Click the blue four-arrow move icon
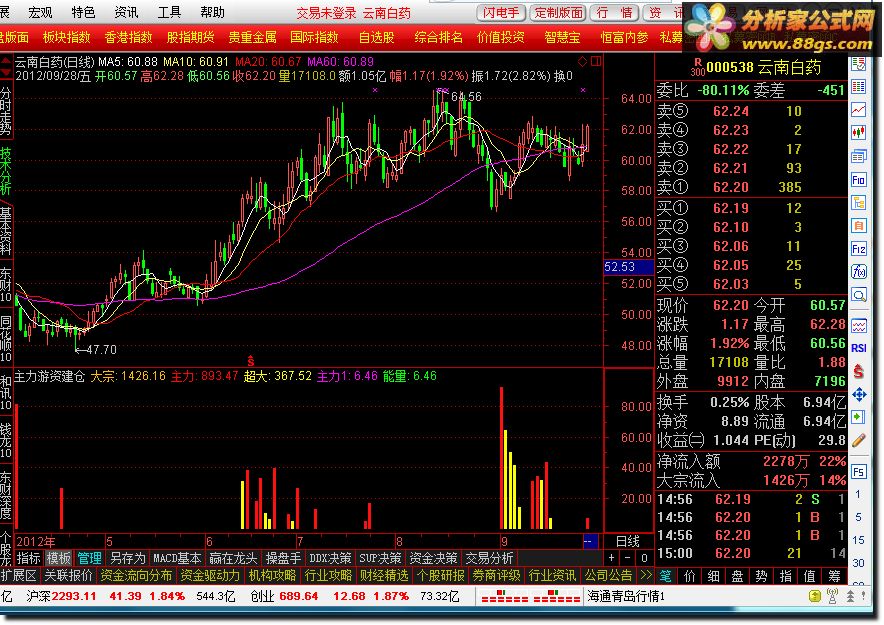This screenshot has width=884, height=625. click(859, 394)
